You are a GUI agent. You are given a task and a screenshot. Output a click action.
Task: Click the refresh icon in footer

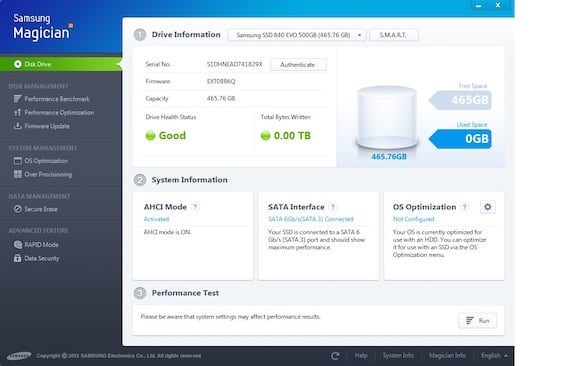pyautogui.click(x=335, y=356)
